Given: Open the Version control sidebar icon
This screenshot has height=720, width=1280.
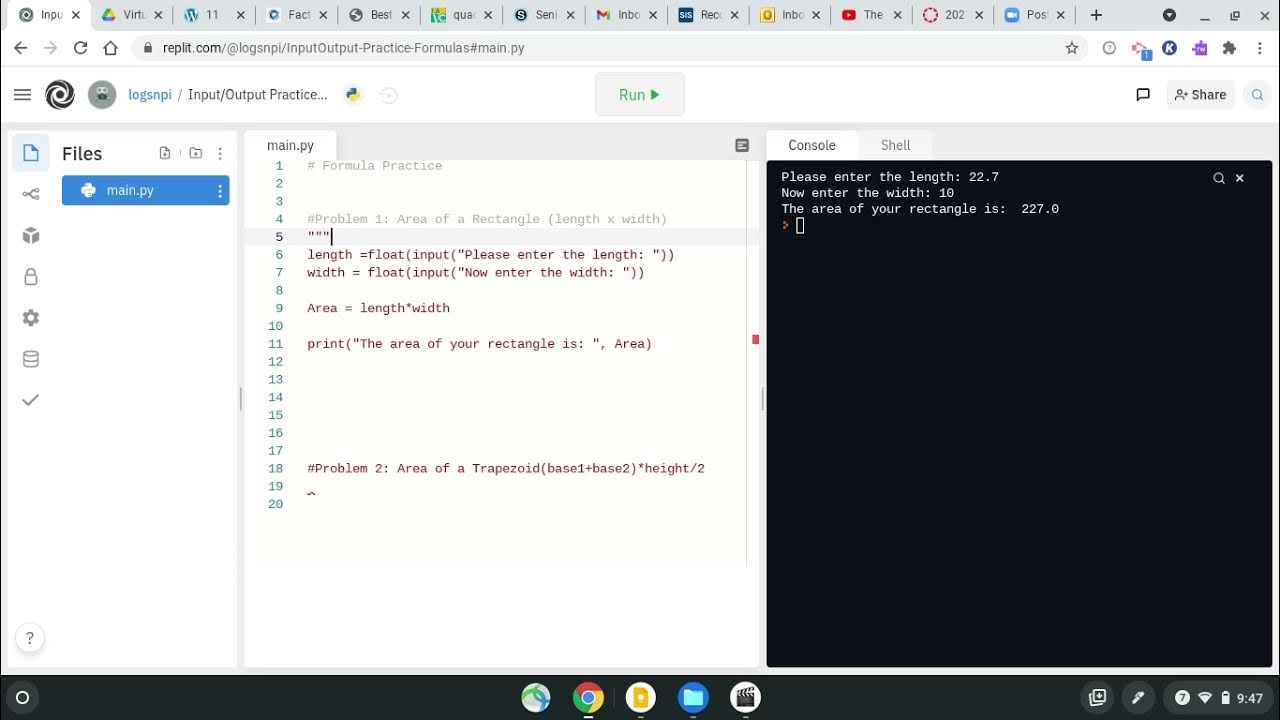Looking at the screenshot, I should [x=31, y=194].
